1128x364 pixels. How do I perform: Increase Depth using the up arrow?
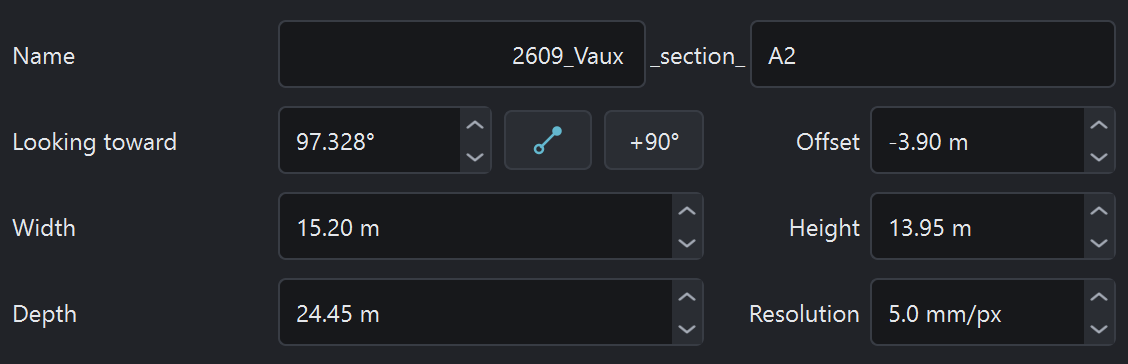point(687,296)
